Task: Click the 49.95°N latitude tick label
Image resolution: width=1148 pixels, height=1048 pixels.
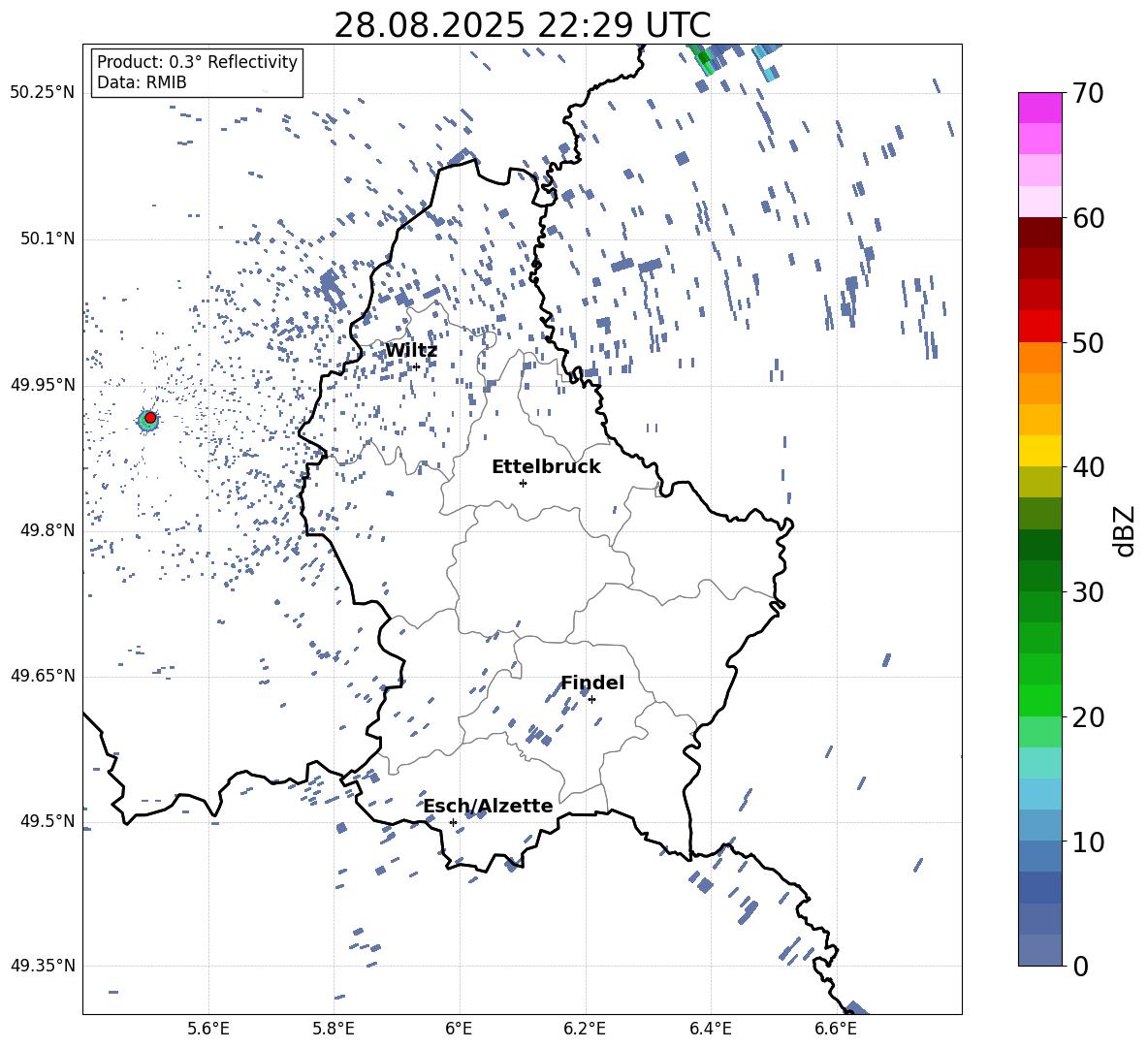Action: coord(43,385)
